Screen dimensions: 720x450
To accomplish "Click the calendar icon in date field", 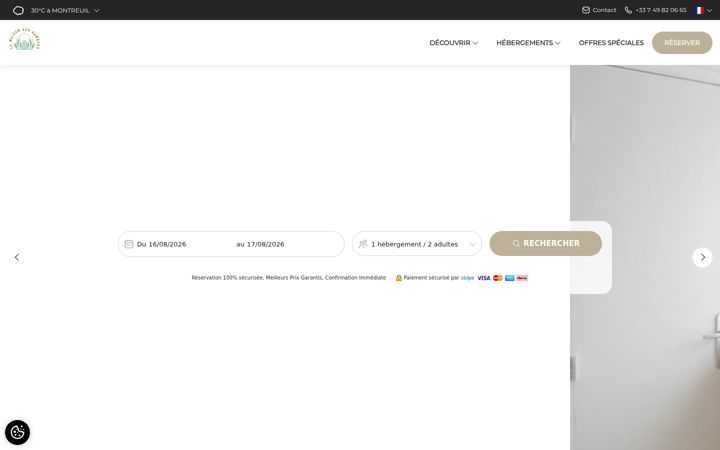I will point(129,244).
